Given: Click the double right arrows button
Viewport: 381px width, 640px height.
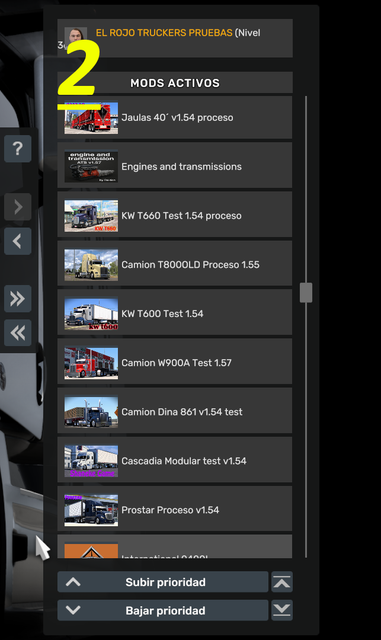Looking at the screenshot, I should tap(18, 299).
